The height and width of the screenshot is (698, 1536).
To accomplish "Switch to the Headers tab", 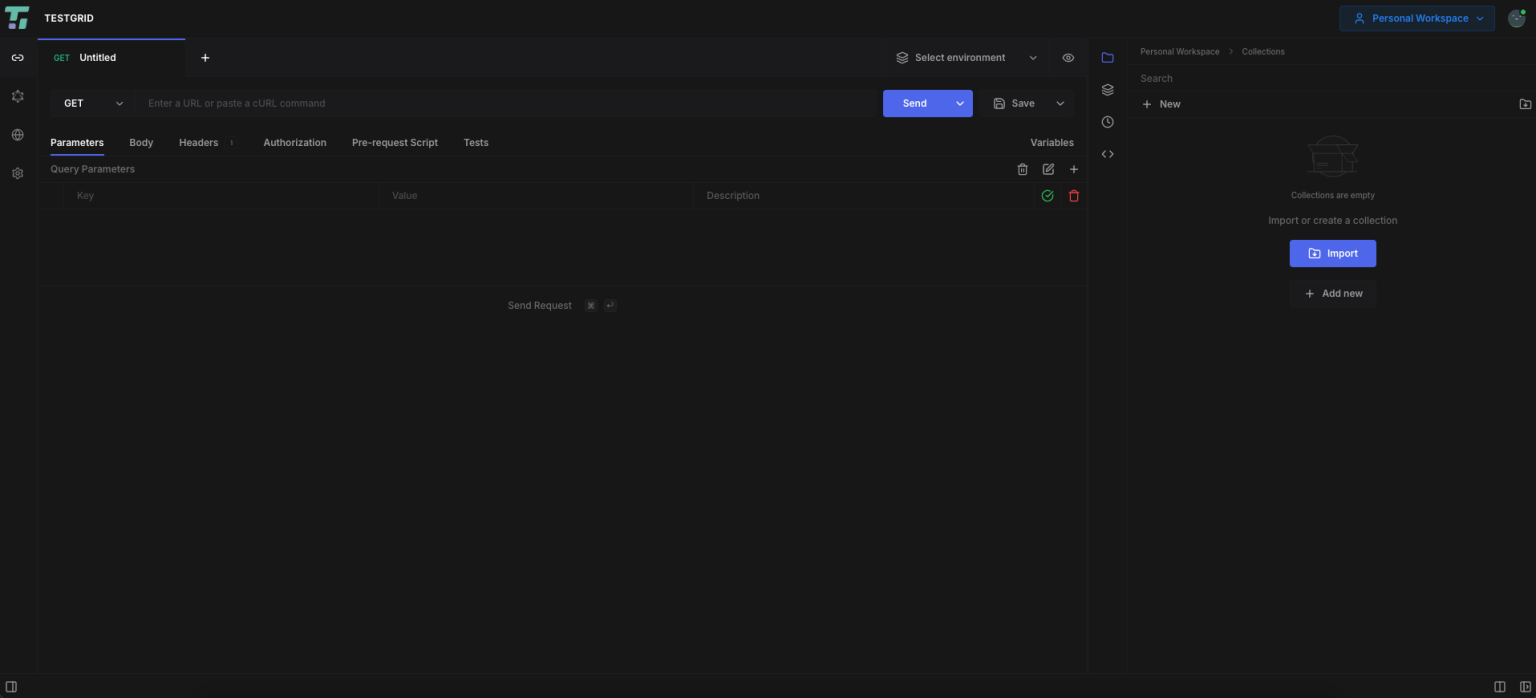I will pyautogui.click(x=206, y=143).
